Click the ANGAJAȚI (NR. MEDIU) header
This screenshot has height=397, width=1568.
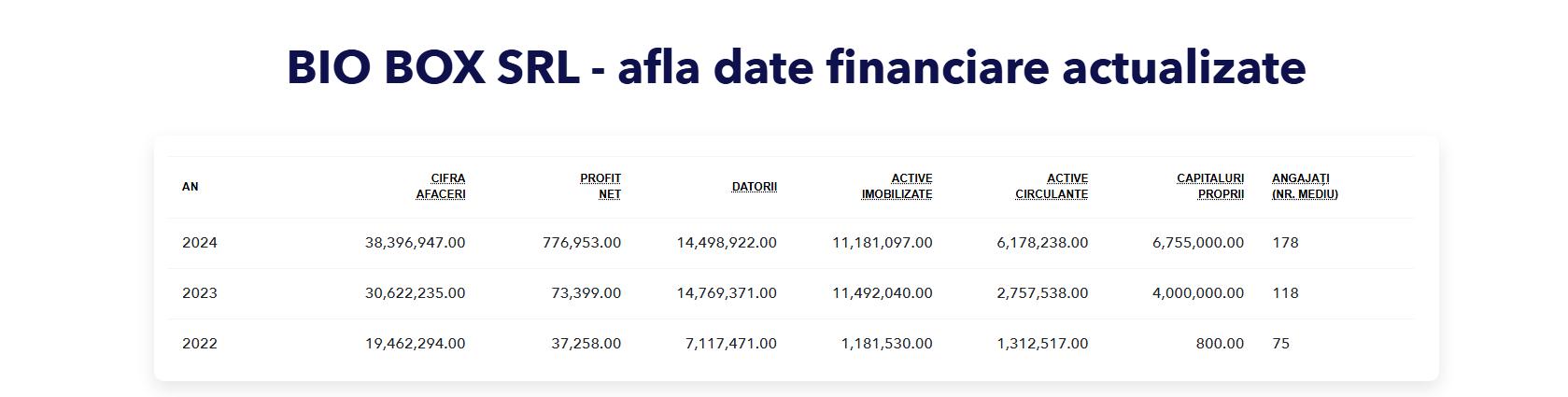click(x=1305, y=186)
